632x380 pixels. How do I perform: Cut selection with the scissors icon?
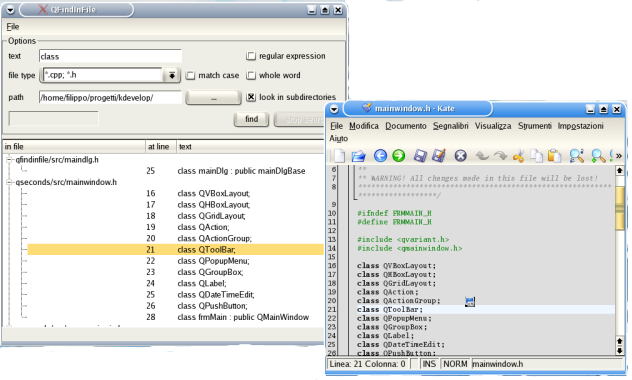coord(518,156)
